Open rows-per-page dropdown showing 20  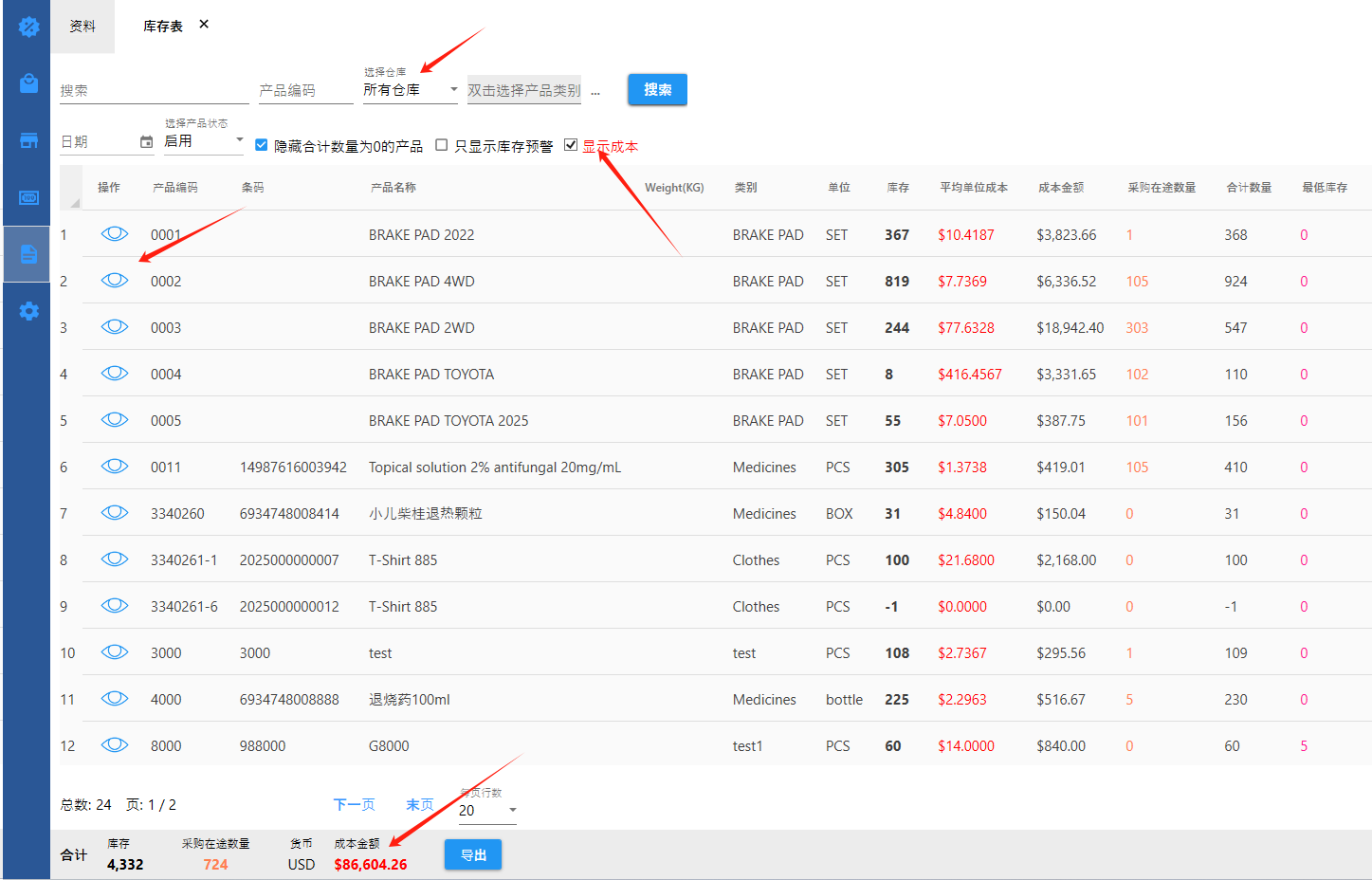[x=487, y=811]
